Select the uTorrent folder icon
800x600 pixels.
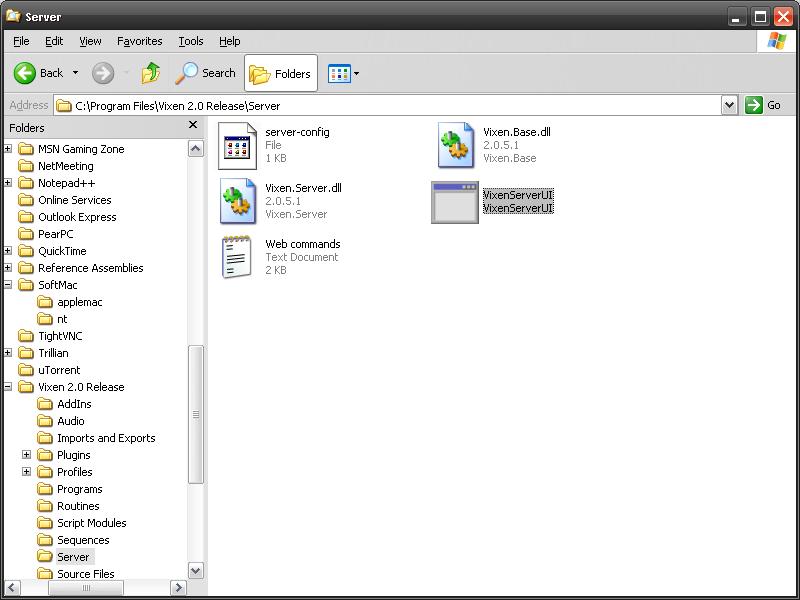click(26, 370)
